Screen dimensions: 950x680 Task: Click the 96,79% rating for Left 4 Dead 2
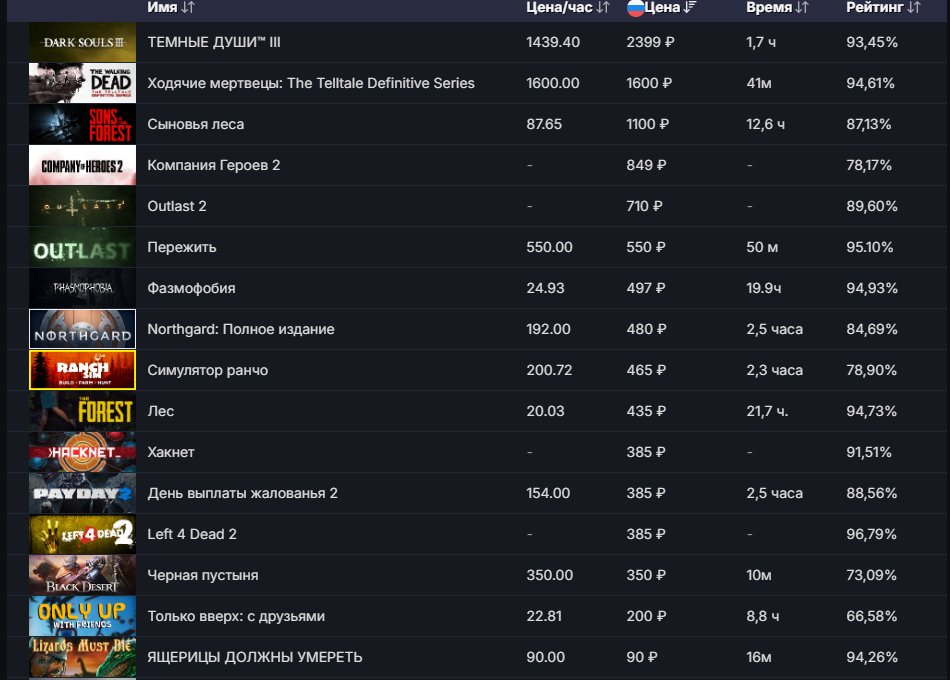coord(871,534)
